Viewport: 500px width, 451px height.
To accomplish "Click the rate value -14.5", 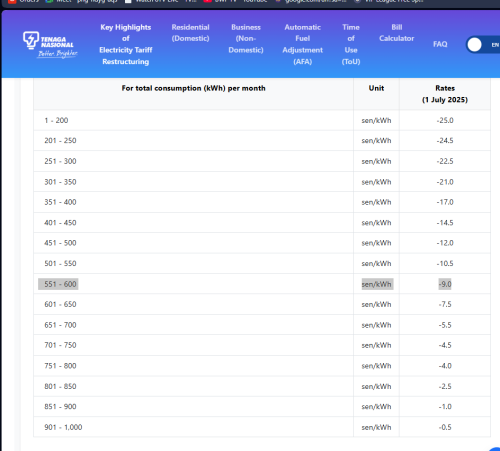I will click(445, 223).
